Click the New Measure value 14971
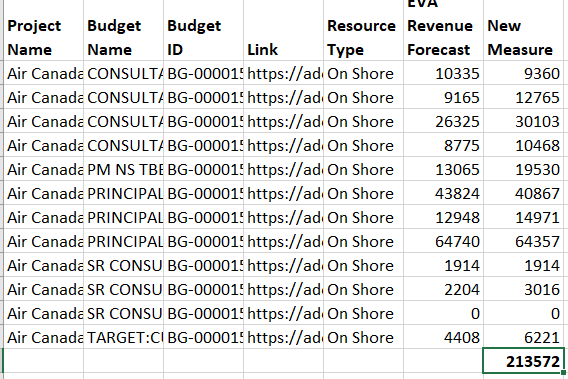 [x=524, y=217]
